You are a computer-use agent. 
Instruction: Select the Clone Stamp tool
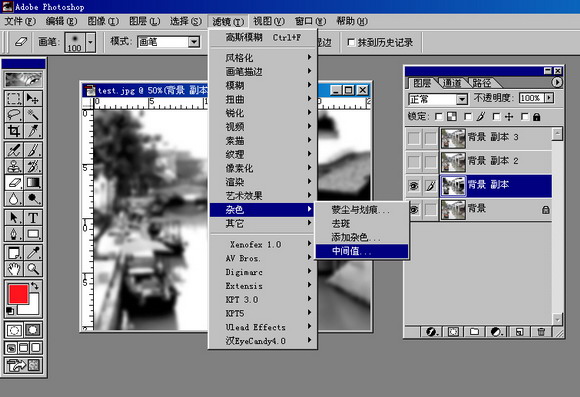[14, 166]
